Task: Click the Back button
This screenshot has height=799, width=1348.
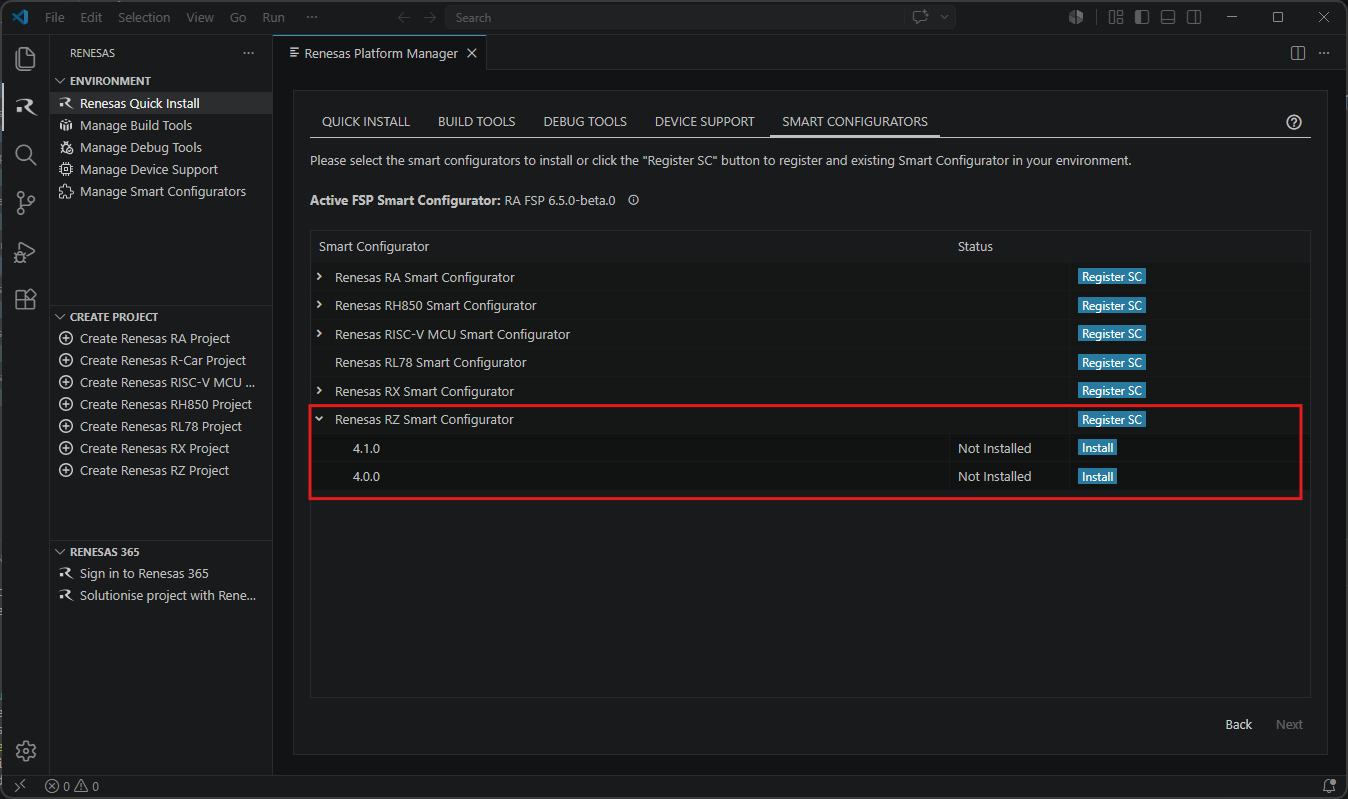Action: point(1238,724)
